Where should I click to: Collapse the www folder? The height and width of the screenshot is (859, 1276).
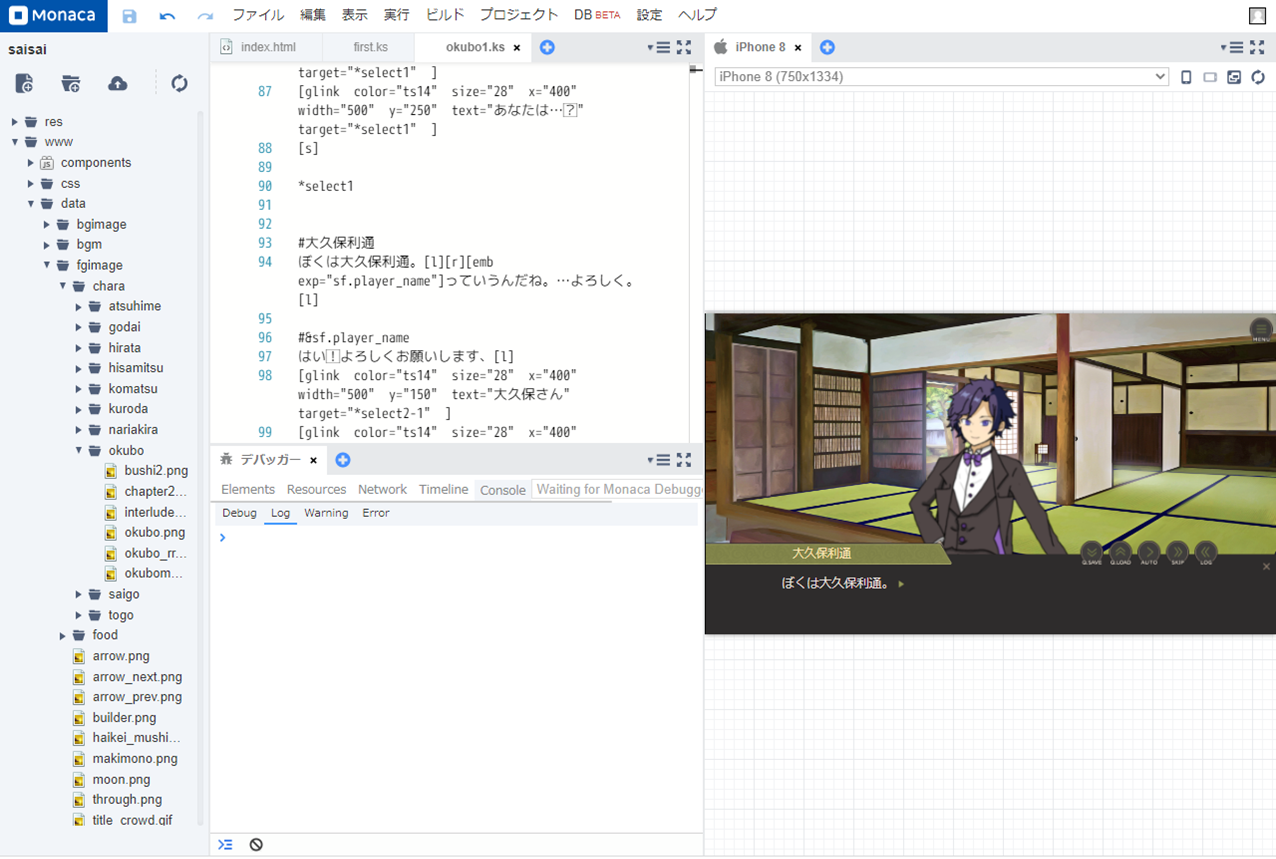[x=15, y=142]
